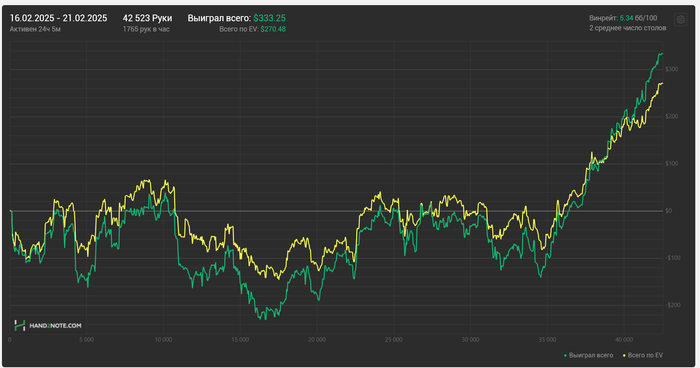Click '2 среднее число столов' text

[x=627, y=28]
